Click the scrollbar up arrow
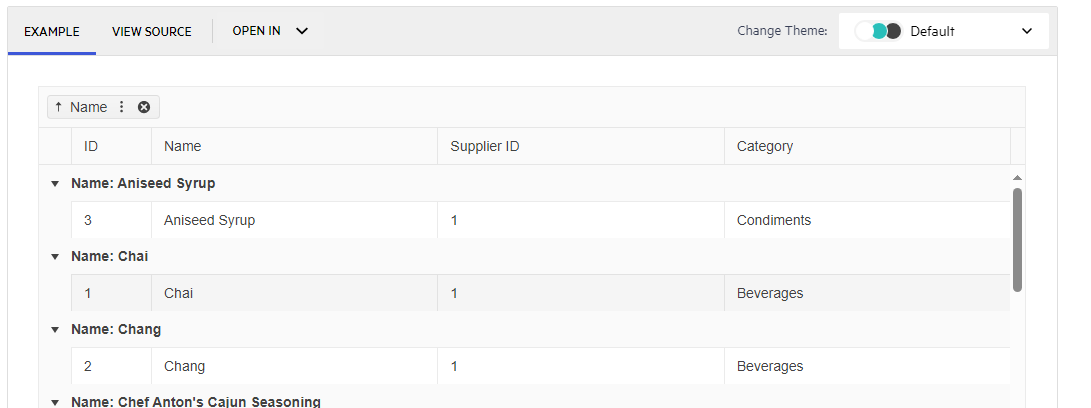The width and height of the screenshot is (1091, 408). (1017, 177)
